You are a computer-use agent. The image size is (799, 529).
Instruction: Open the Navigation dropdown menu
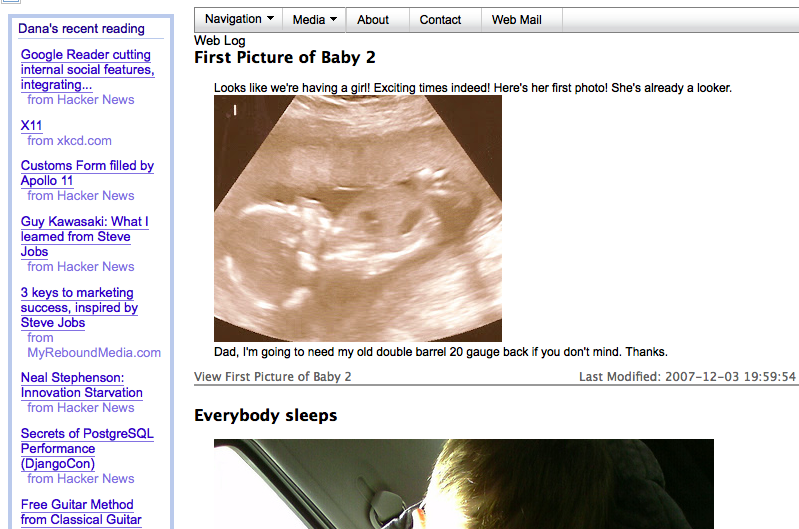[x=238, y=20]
